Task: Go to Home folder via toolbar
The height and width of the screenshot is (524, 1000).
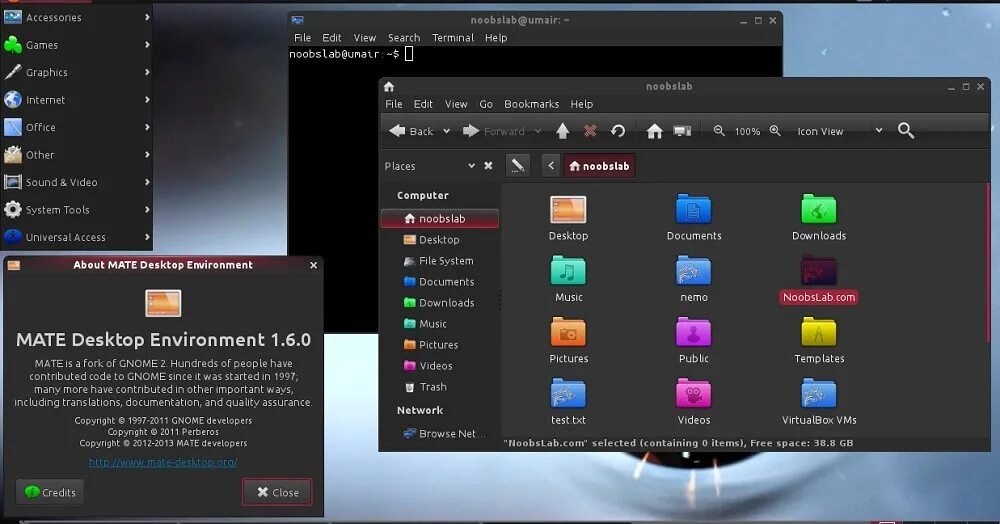Action: (654, 131)
